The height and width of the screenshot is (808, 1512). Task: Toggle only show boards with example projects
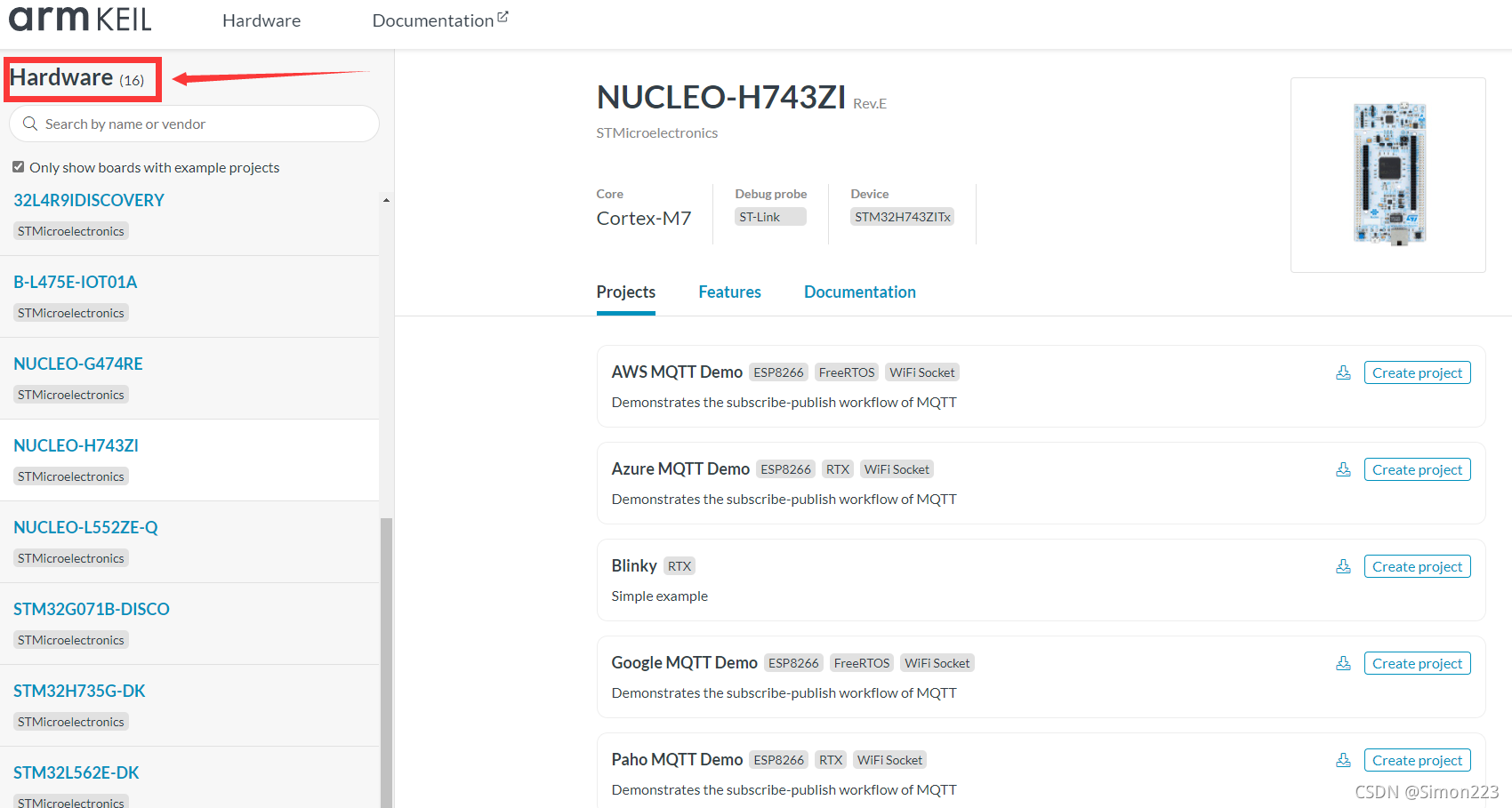pyautogui.click(x=19, y=167)
